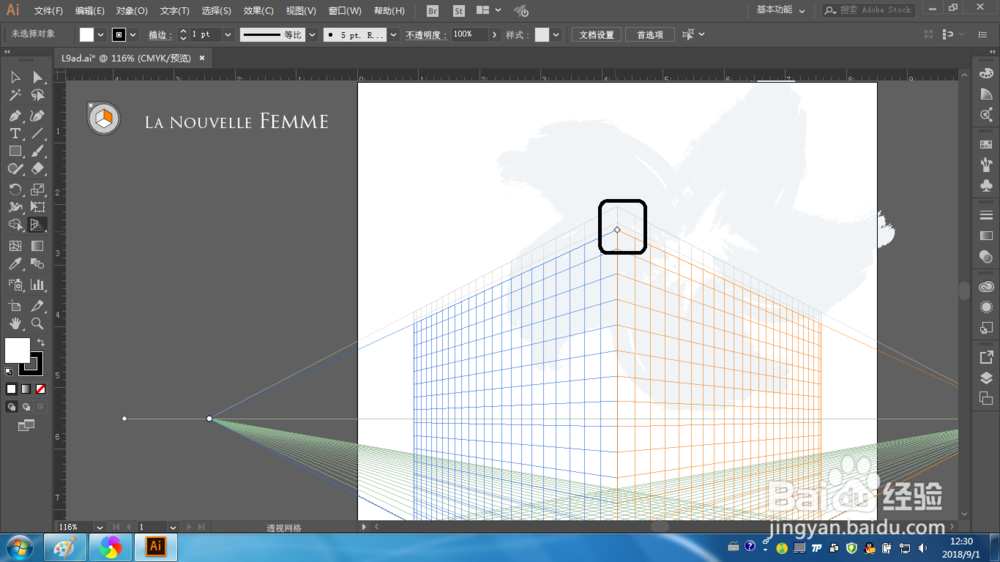Image resolution: width=1000 pixels, height=562 pixels.
Task: Open brush definition dropdown
Action: pos(393,35)
